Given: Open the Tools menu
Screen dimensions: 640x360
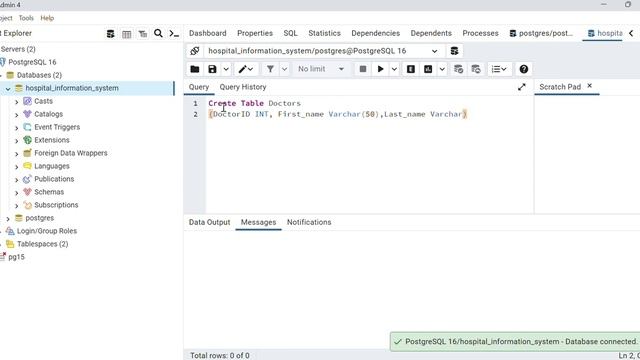Looking at the screenshot, I should 26,18.
